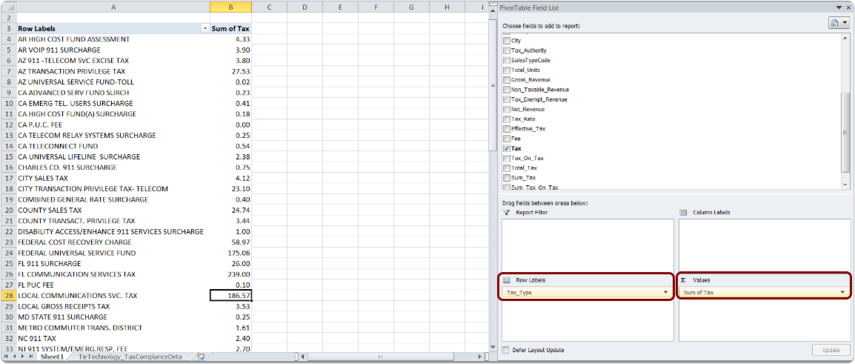Click field list scroll down arrow

pyautogui.click(x=845, y=185)
